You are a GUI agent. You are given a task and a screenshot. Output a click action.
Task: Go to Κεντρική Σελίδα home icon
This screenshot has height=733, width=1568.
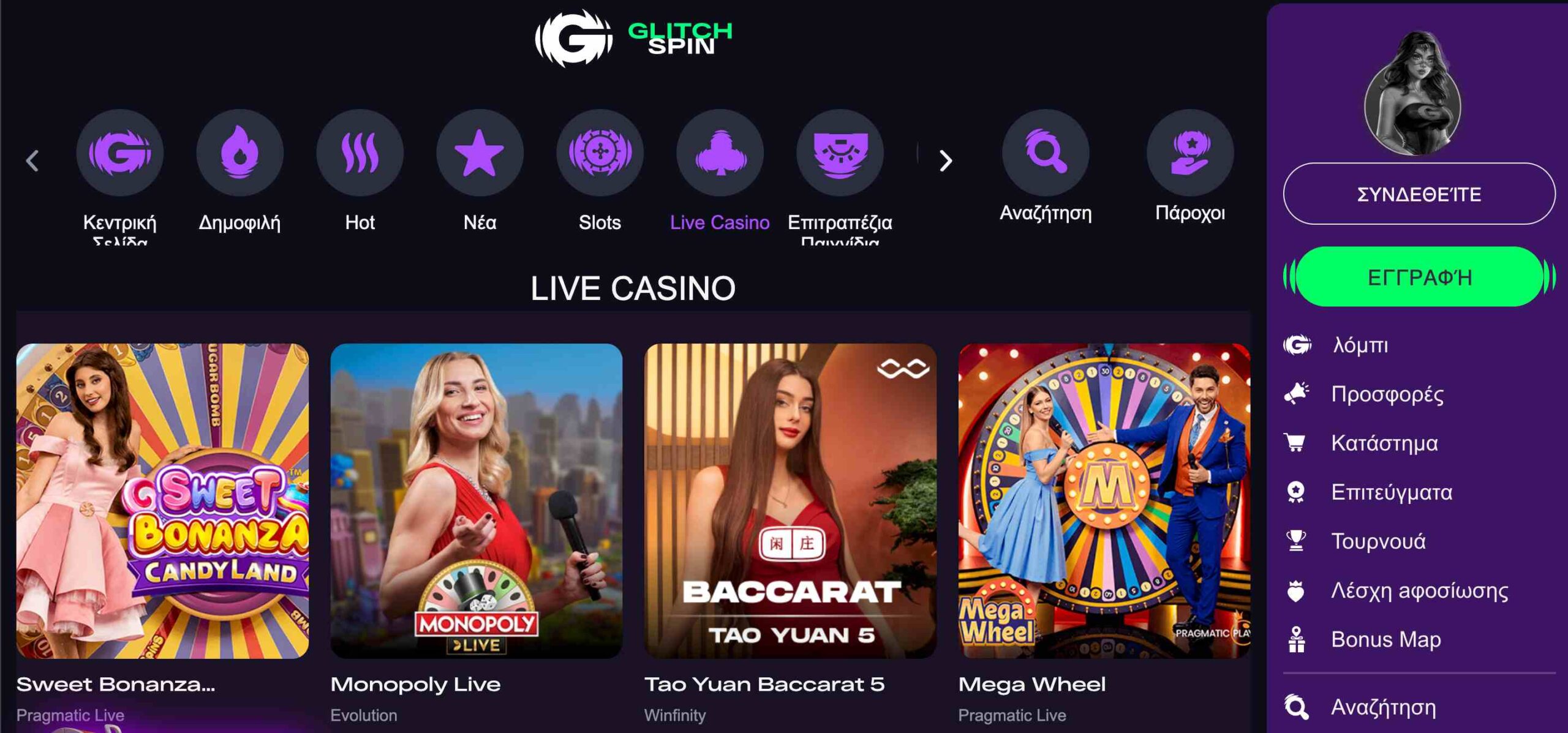[x=119, y=152]
